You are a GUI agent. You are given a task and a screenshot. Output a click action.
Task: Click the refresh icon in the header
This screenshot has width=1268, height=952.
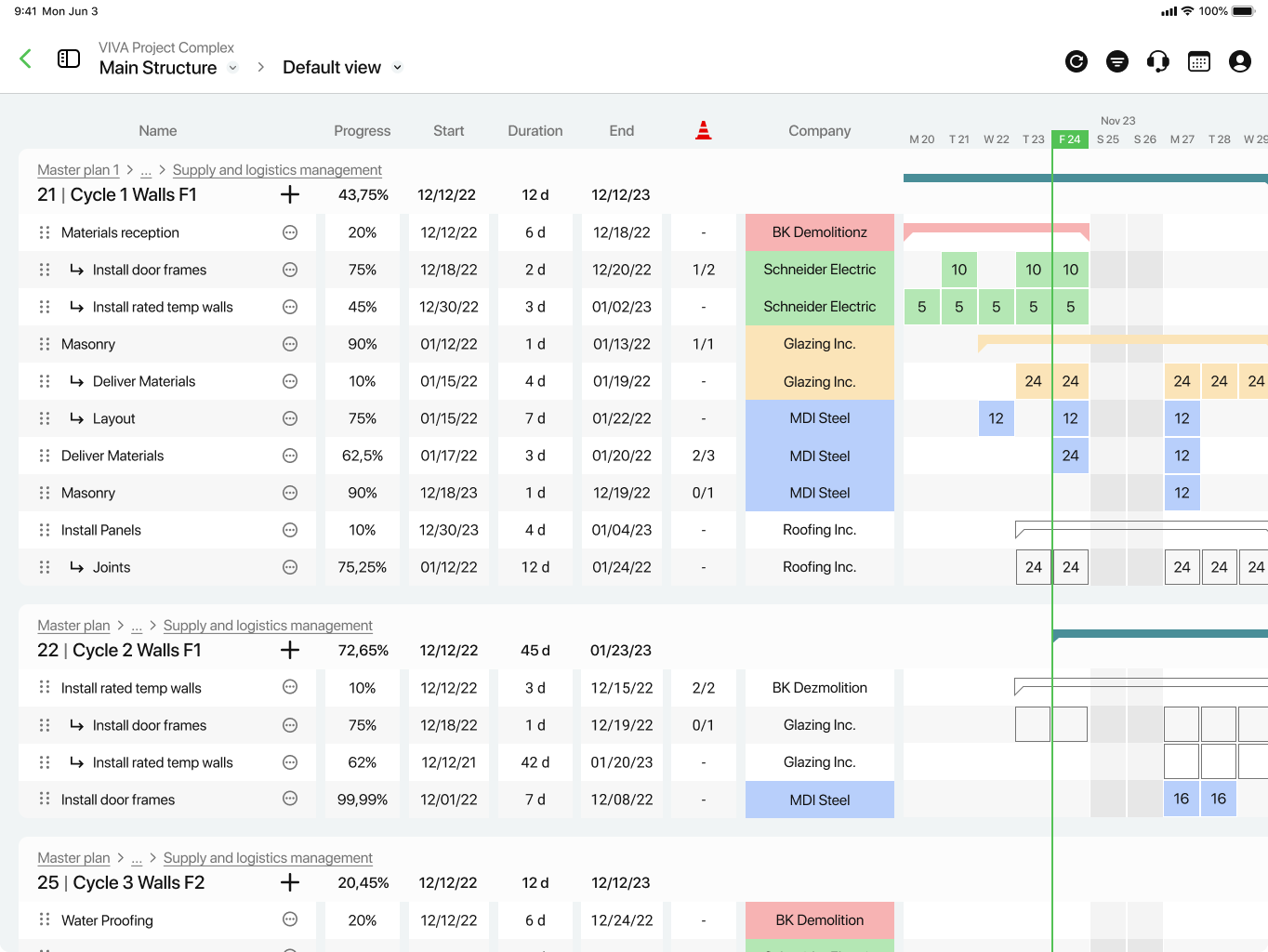(1076, 61)
